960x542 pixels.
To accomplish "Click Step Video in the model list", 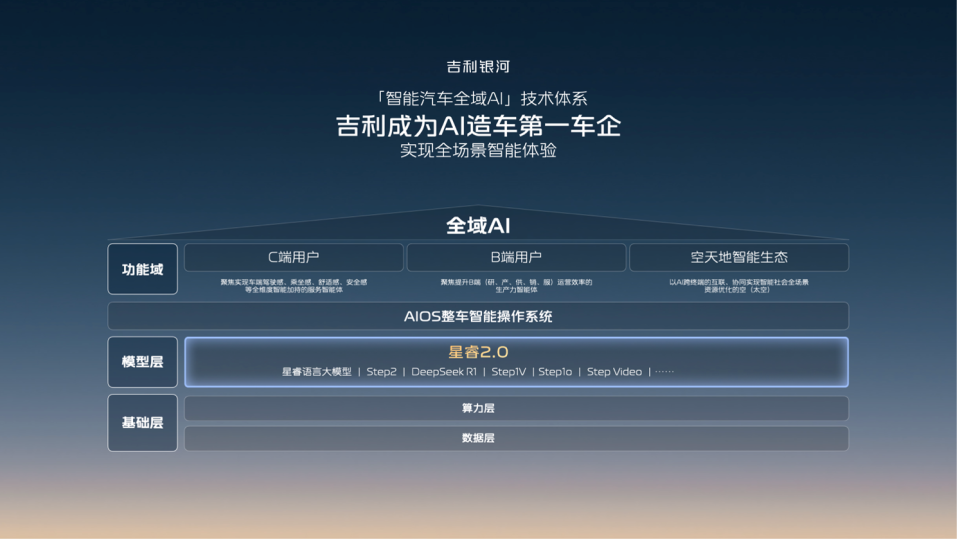I will coord(614,372).
